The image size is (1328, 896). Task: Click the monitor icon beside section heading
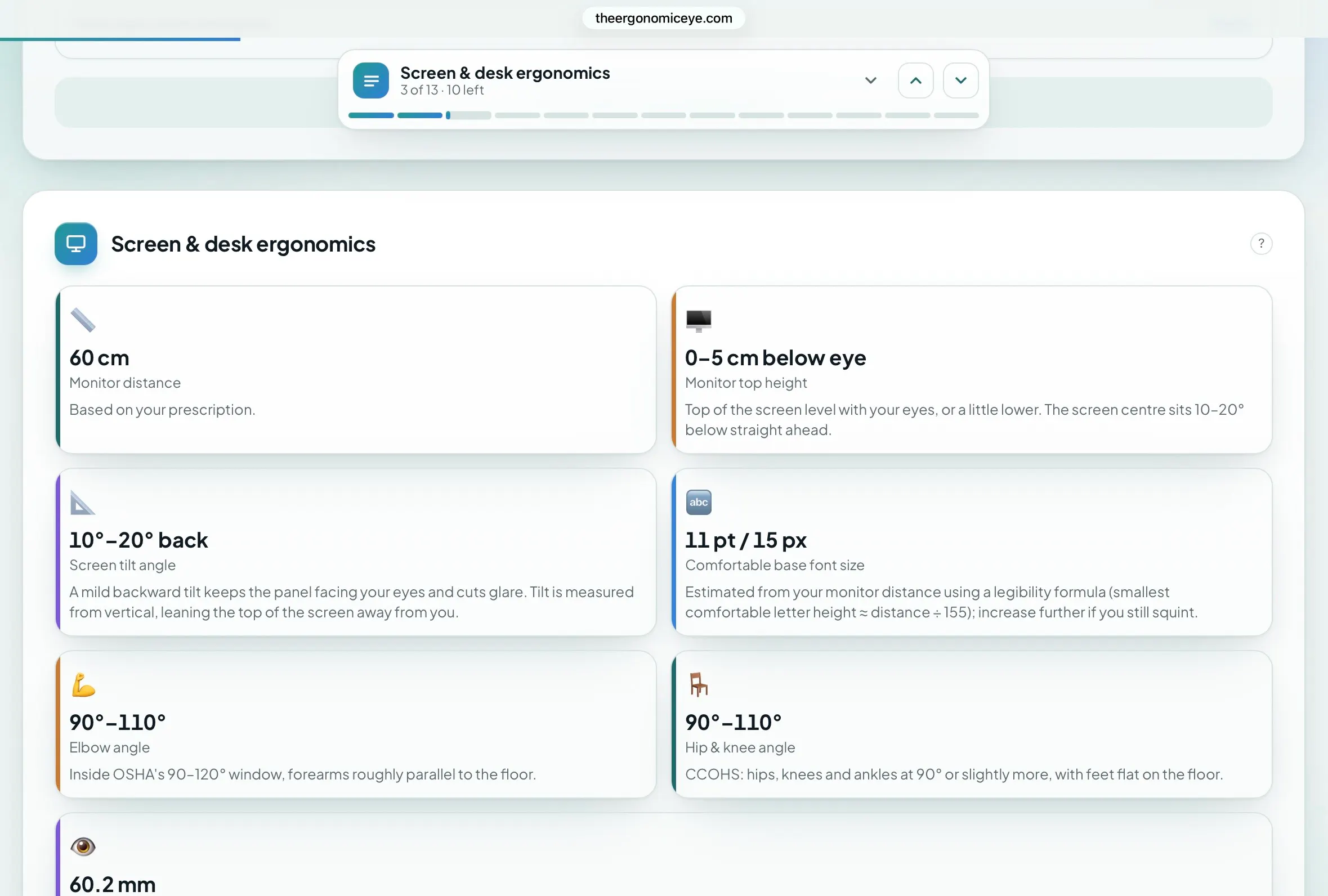(76, 244)
